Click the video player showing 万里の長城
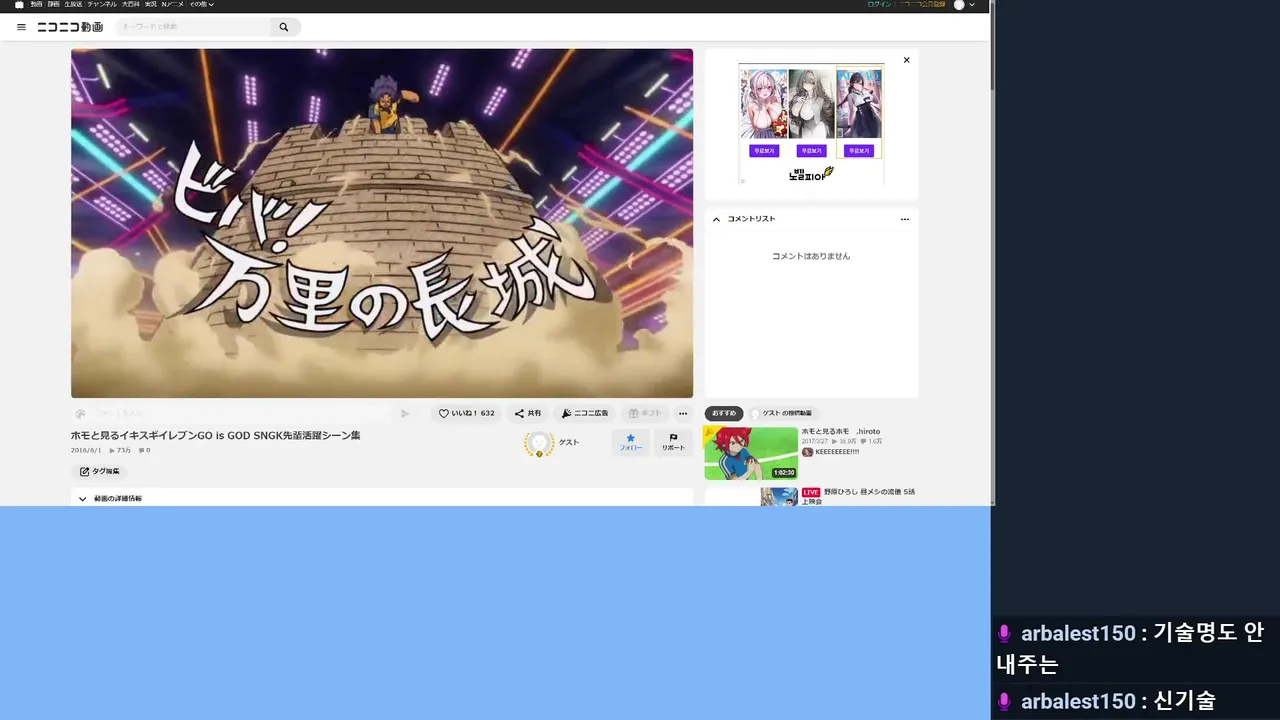 click(382, 223)
